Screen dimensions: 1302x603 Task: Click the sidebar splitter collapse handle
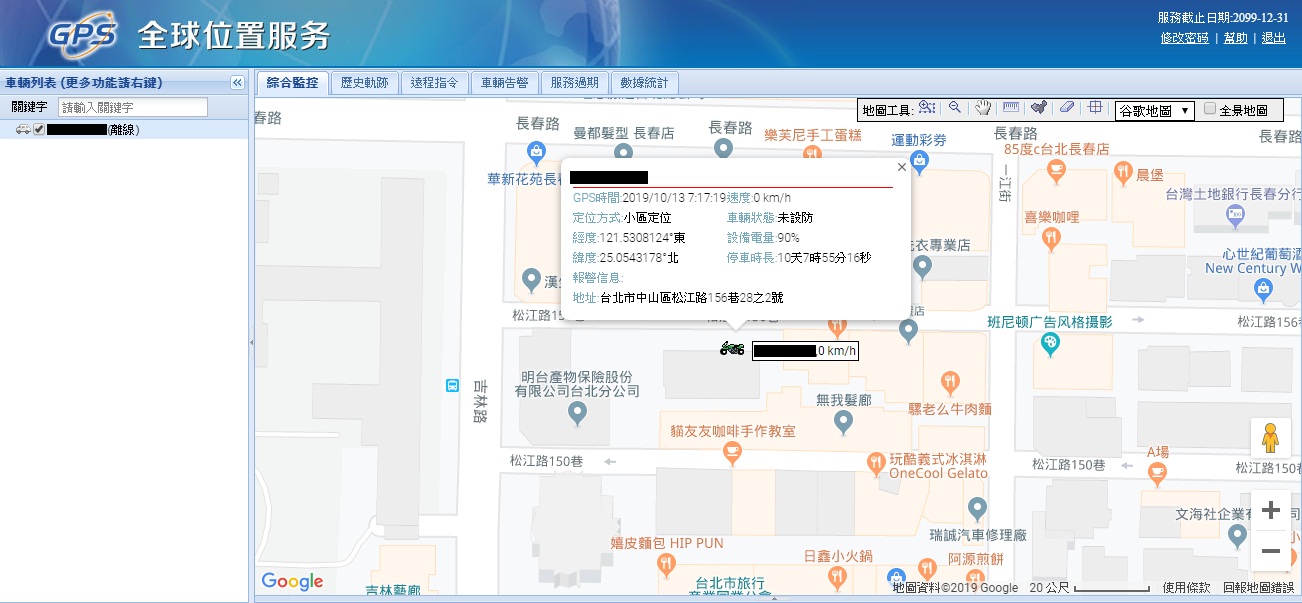pyautogui.click(x=252, y=342)
